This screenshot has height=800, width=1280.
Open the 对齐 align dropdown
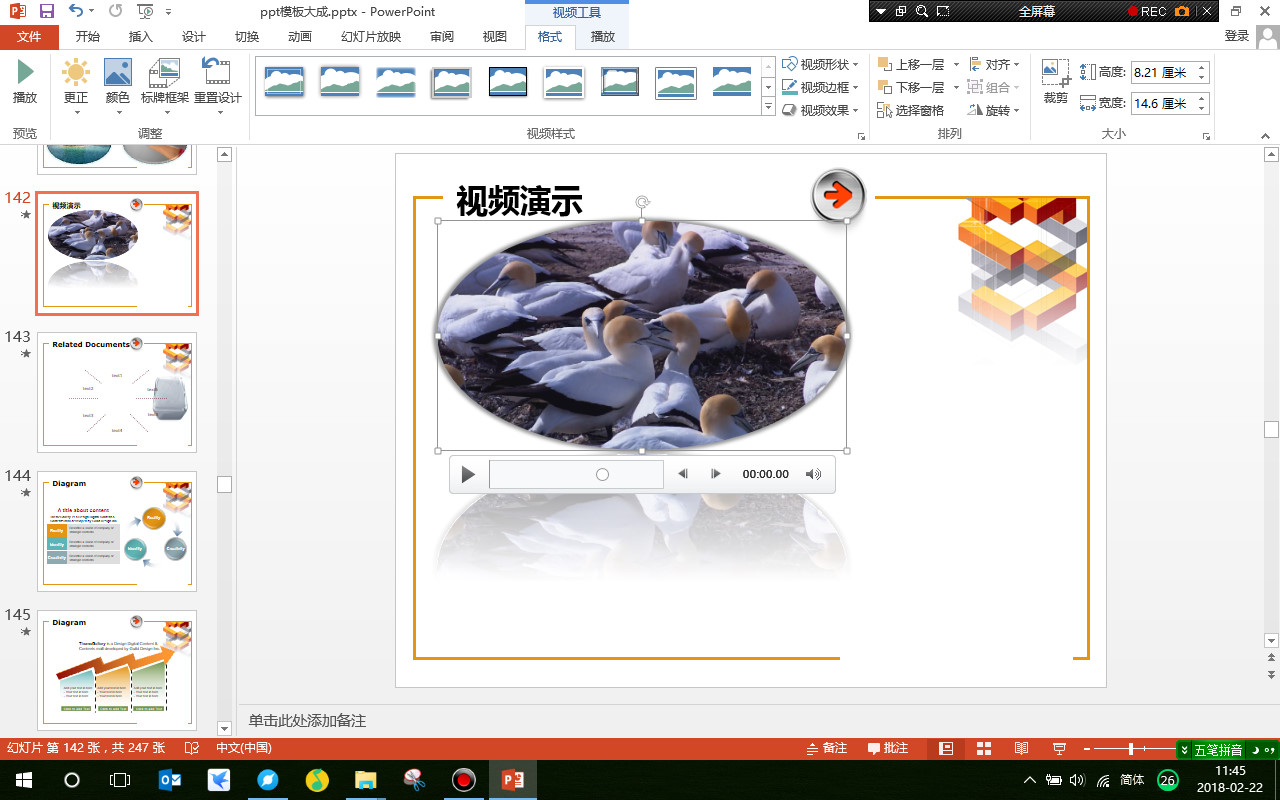995,64
